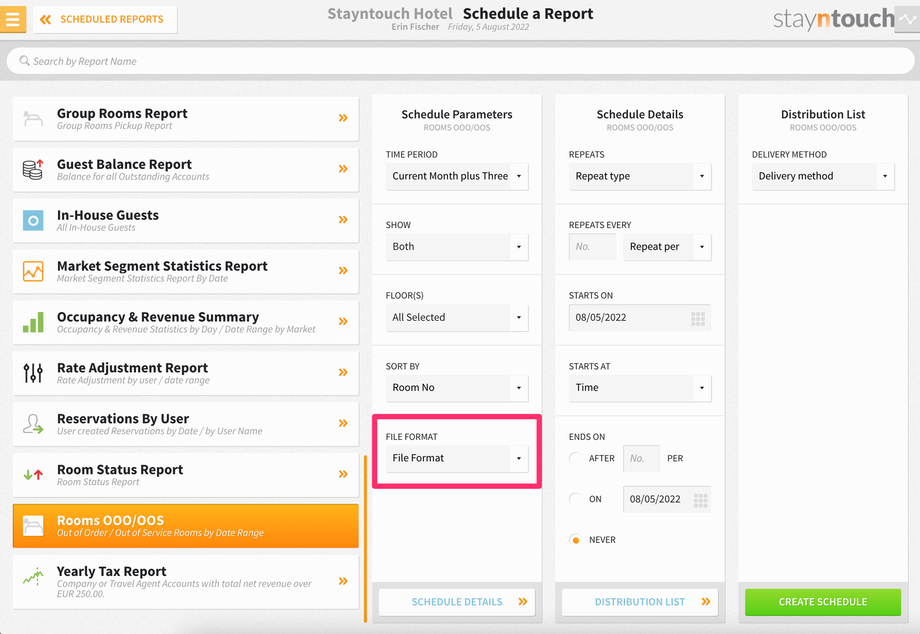Click the Starts On date field
920x634 pixels.
[x=640, y=318]
